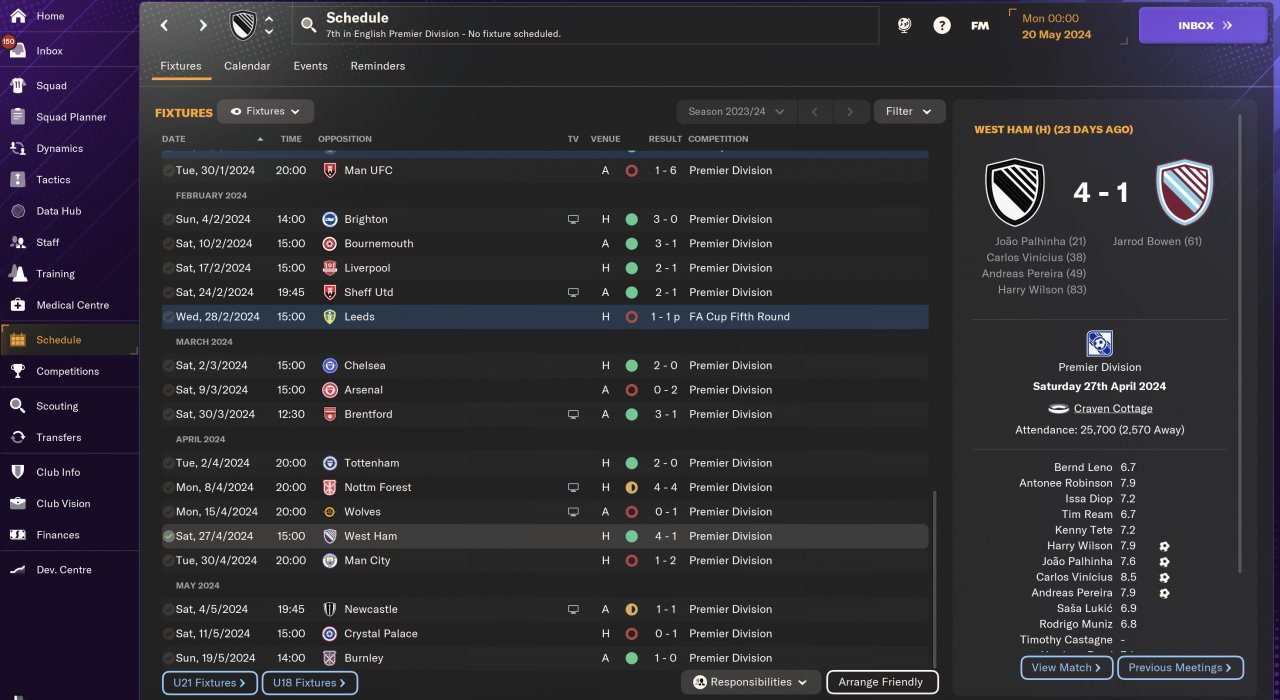This screenshot has width=1280, height=700.
Task: Open the Fixtures view dropdown
Action: click(266, 111)
